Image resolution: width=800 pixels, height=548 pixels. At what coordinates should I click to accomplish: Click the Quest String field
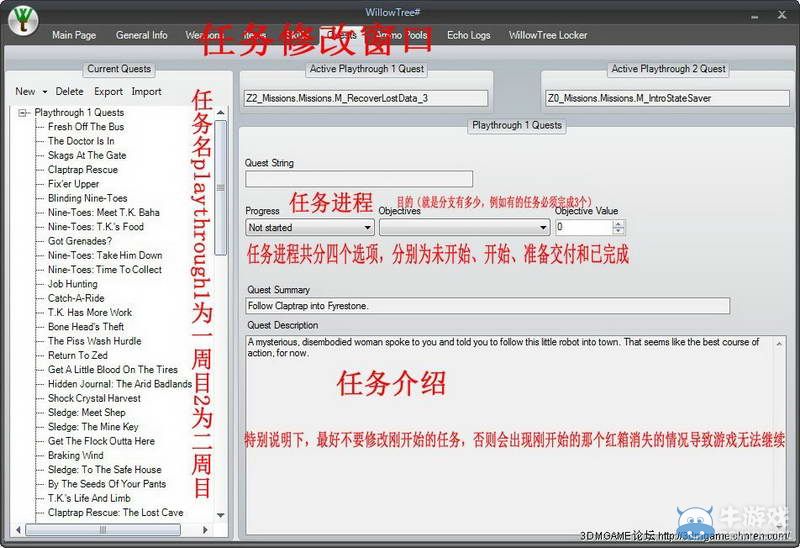359,179
